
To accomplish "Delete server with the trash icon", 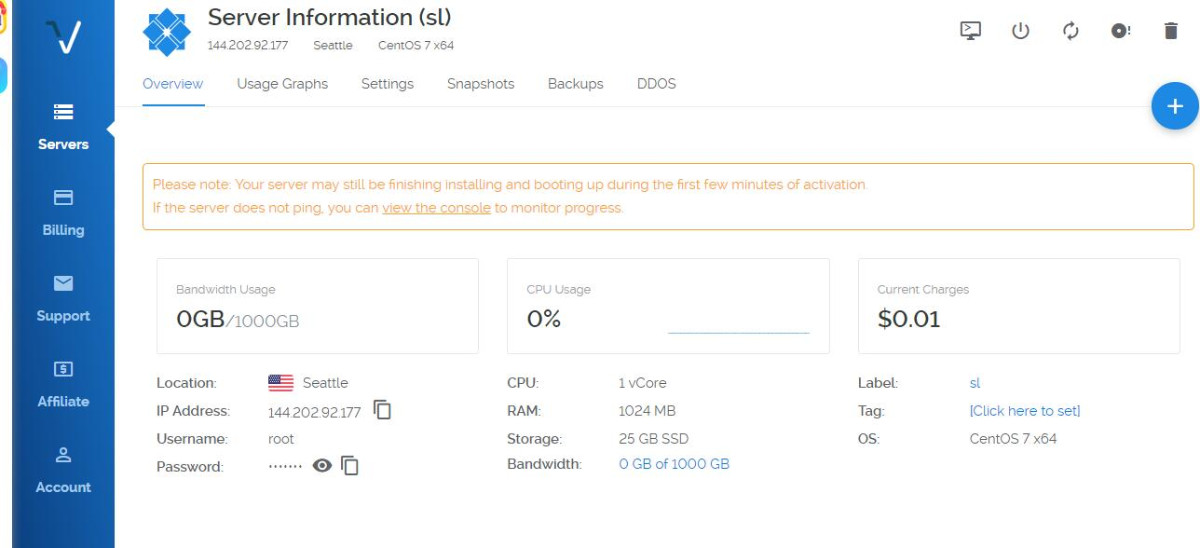I will (1171, 31).
